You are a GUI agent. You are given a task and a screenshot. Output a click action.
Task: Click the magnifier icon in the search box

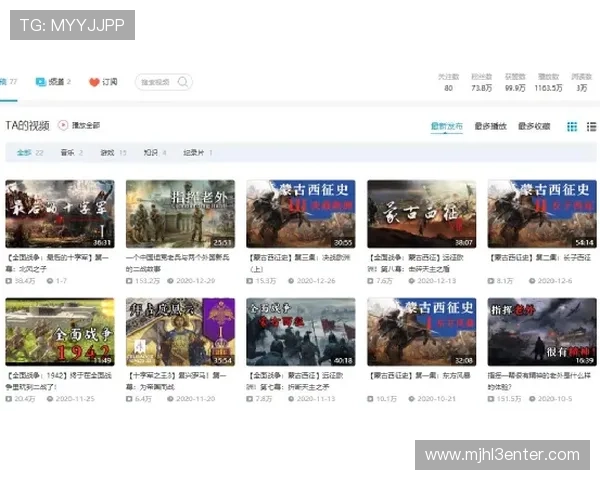(183, 82)
